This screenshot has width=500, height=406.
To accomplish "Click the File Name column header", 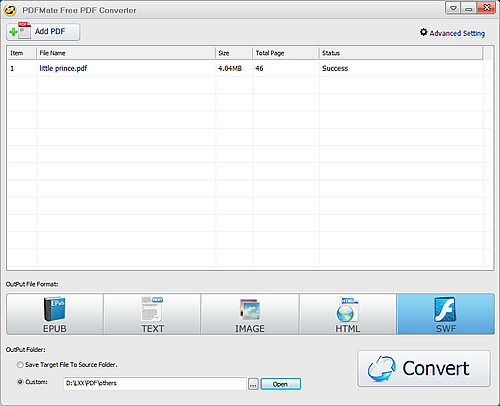I will 126,53.
